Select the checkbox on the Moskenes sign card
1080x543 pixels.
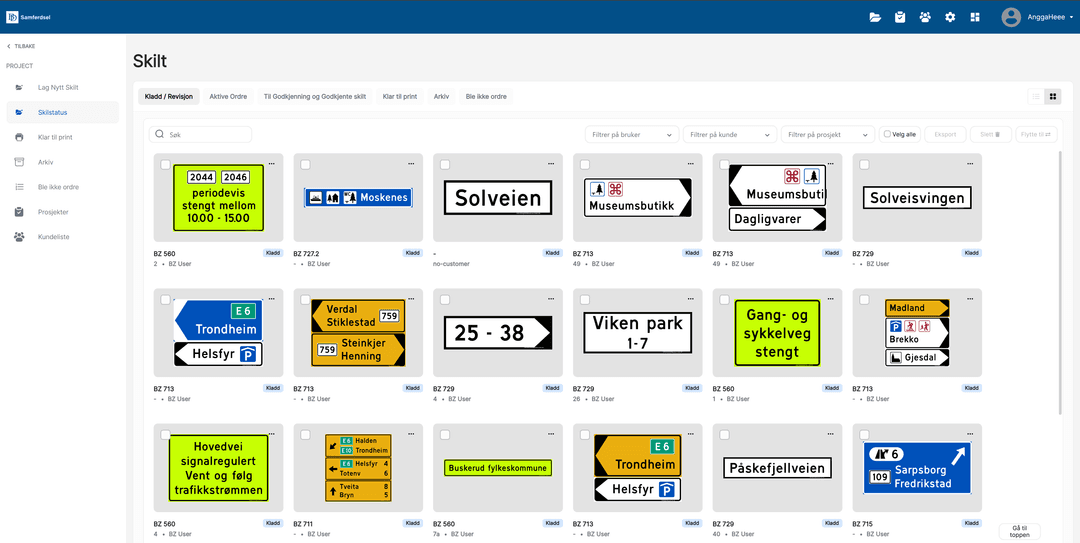pos(305,165)
